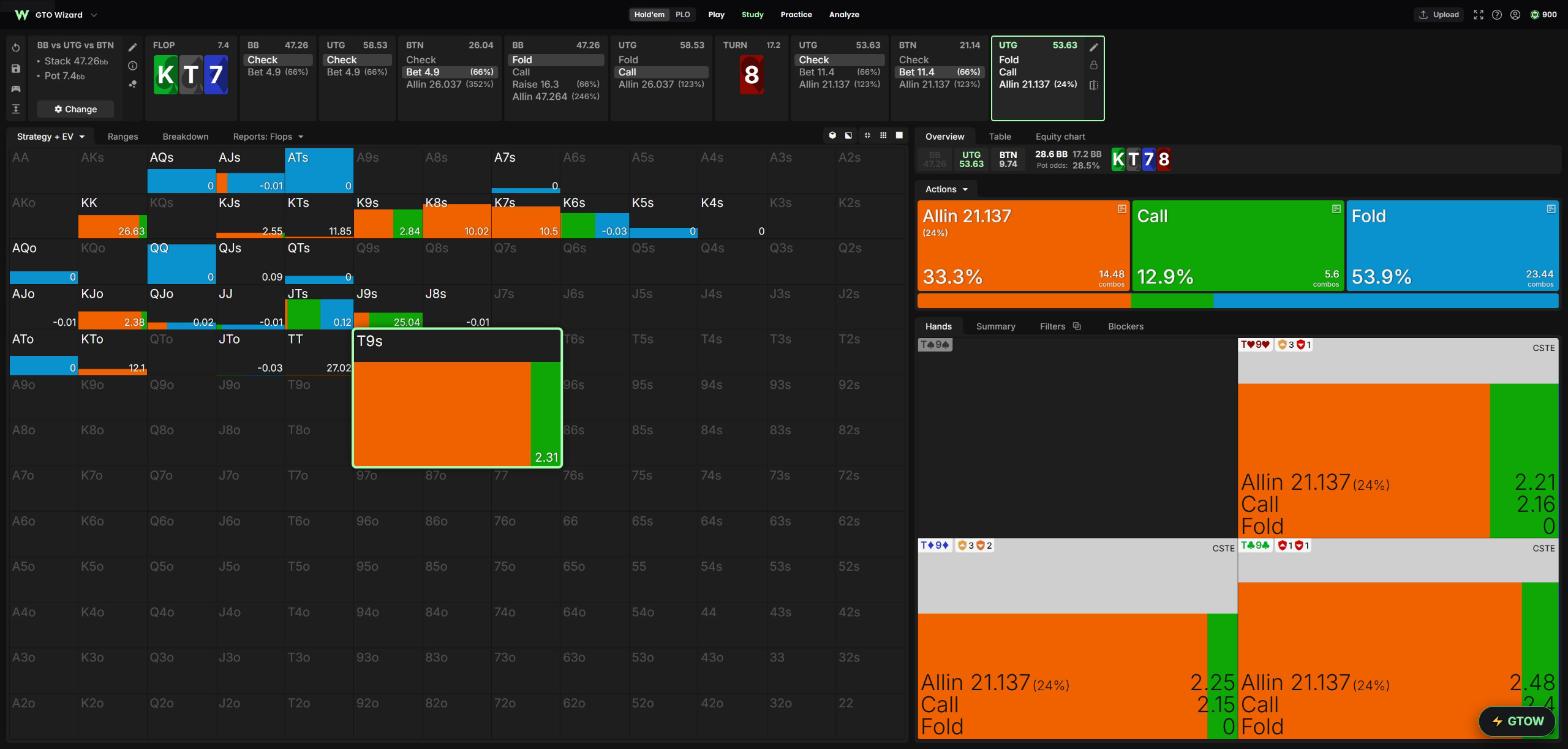Switch game type to PLO
The width and height of the screenshot is (1568, 749).
pos(682,15)
